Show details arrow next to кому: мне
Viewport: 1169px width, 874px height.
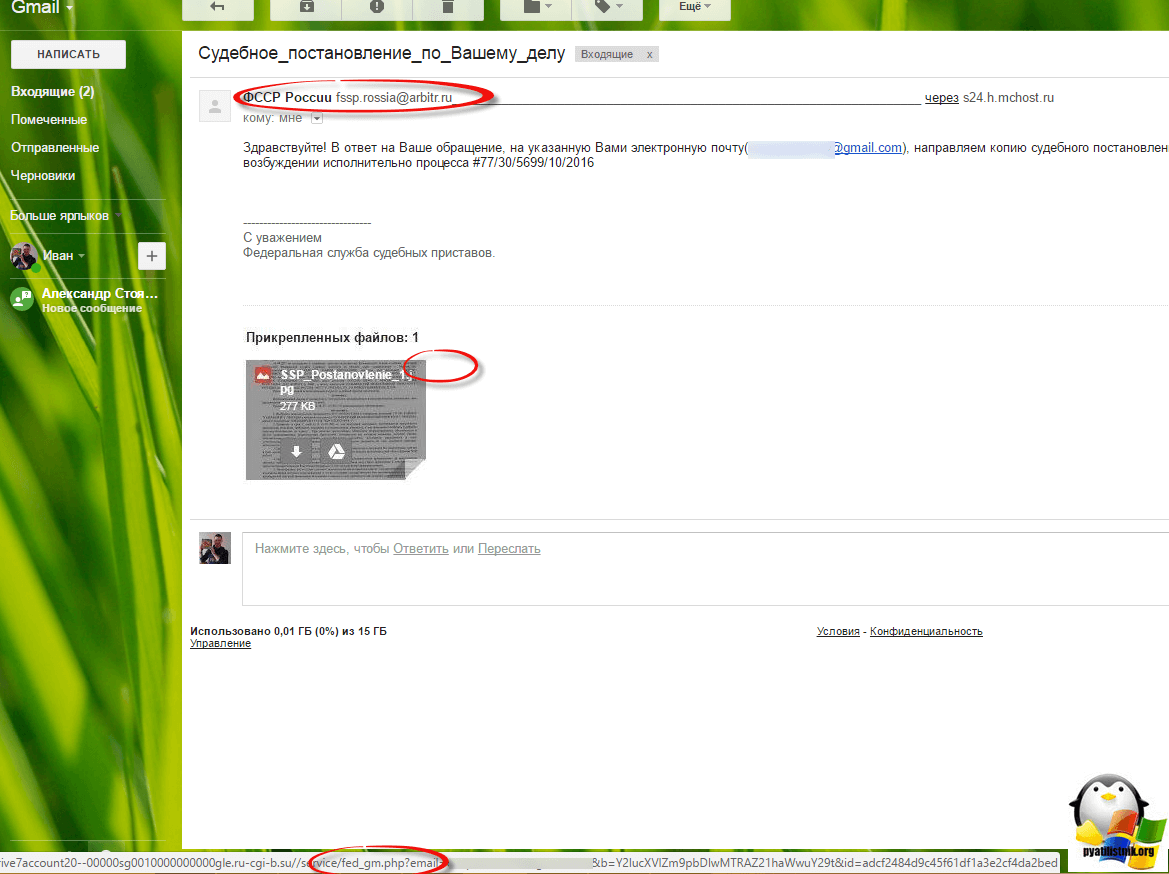tap(317, 118)
